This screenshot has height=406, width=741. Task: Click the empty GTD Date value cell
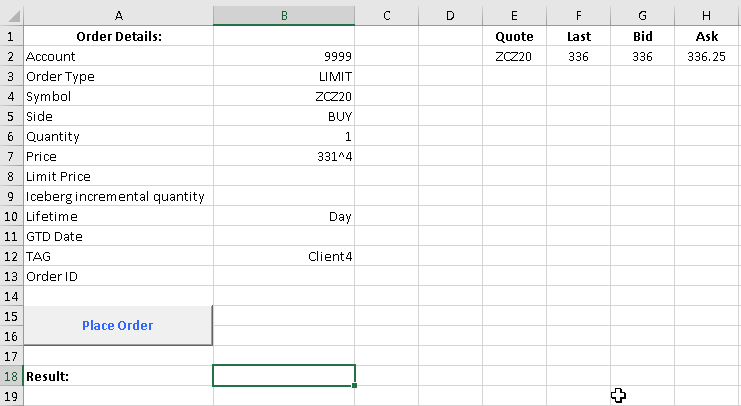click(x=284, y=236)
